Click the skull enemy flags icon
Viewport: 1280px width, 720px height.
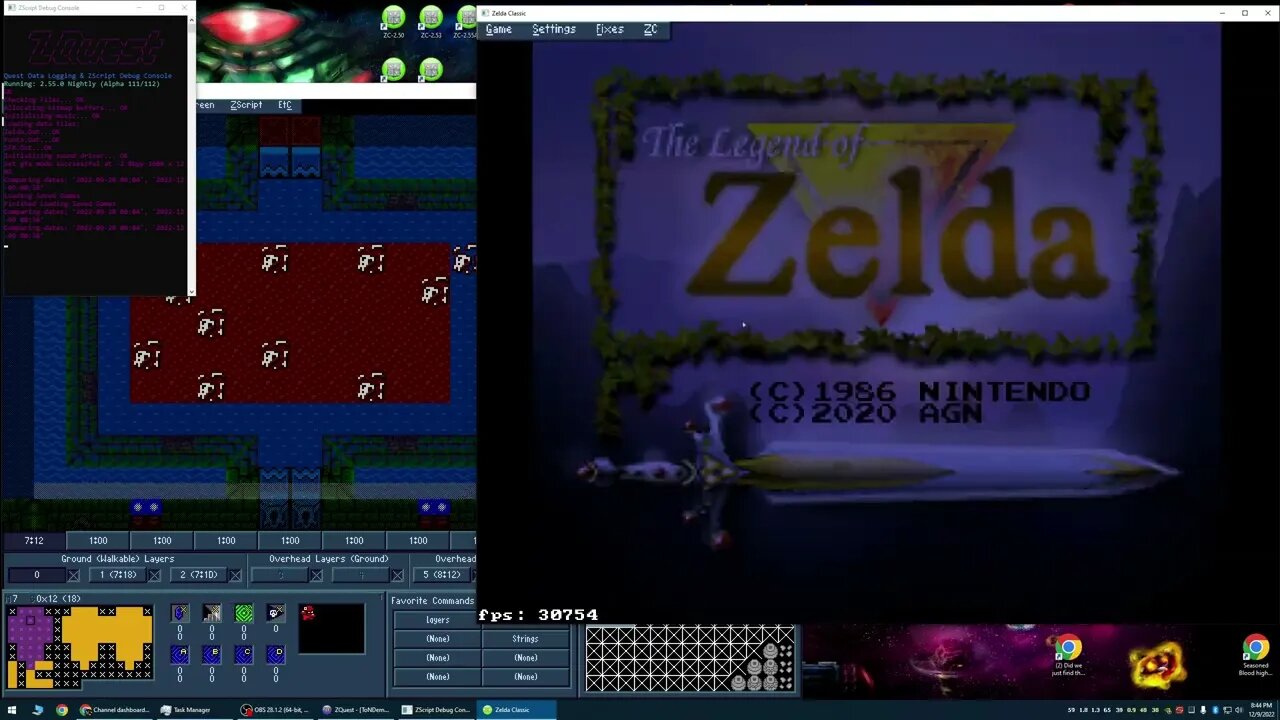(x=276, y=613)
